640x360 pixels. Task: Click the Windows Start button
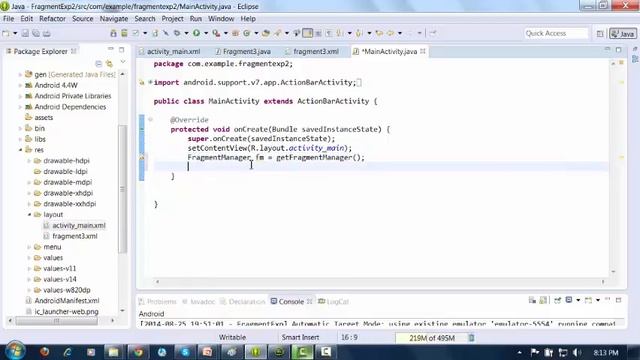click(15, 351)
